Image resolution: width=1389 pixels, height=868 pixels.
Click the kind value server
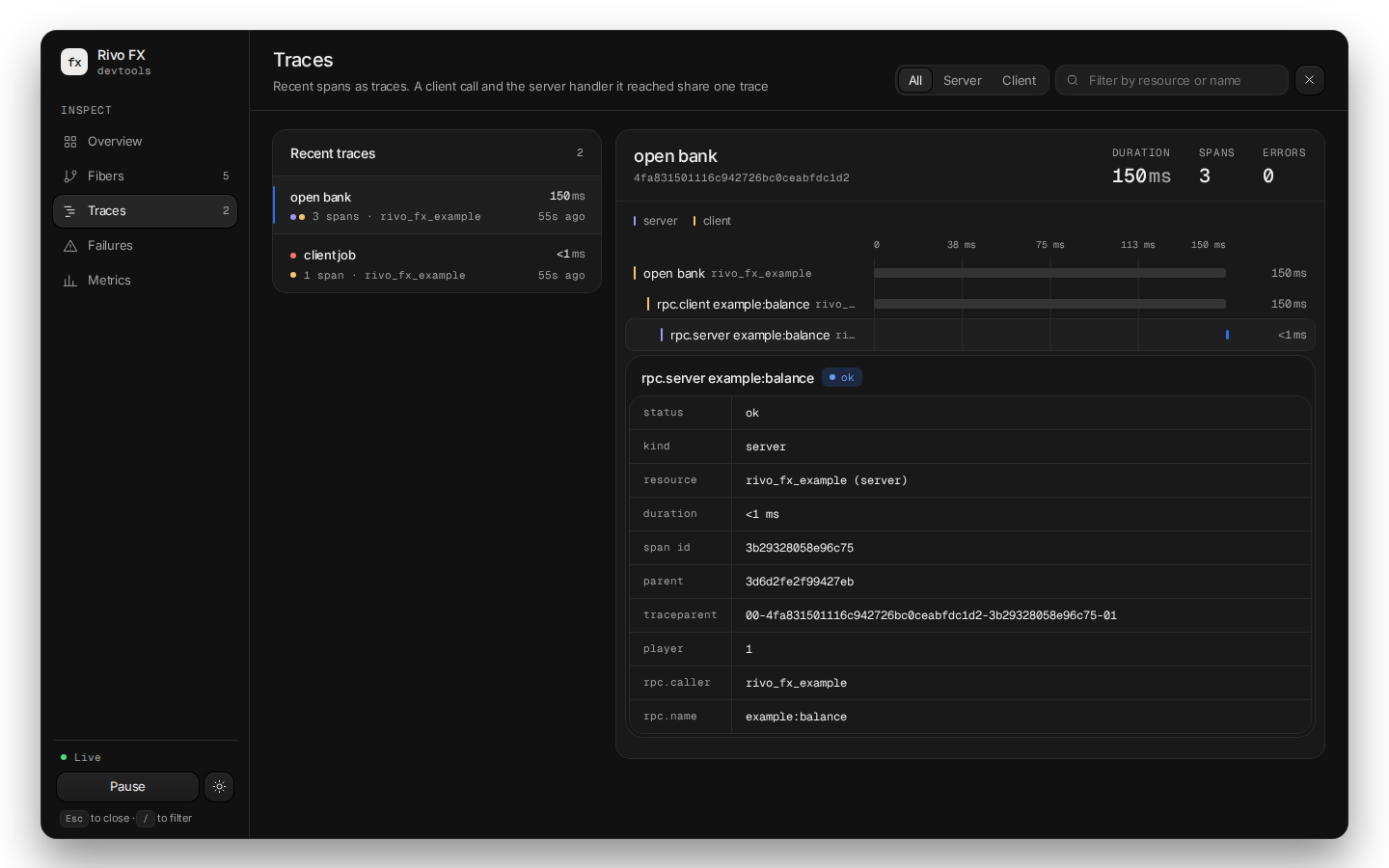tap(766, 447)
